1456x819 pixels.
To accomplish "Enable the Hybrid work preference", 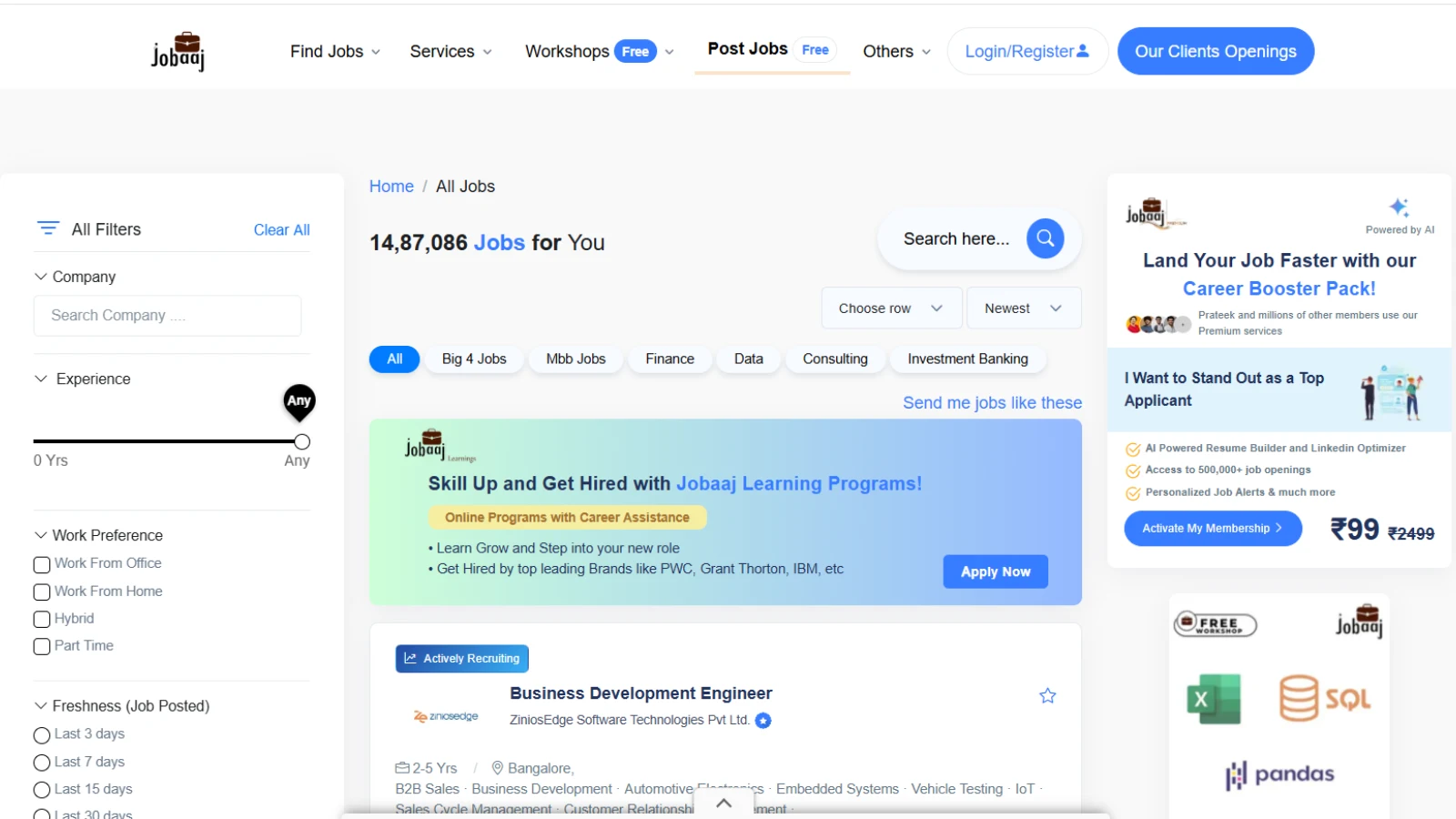I will 42,620.
